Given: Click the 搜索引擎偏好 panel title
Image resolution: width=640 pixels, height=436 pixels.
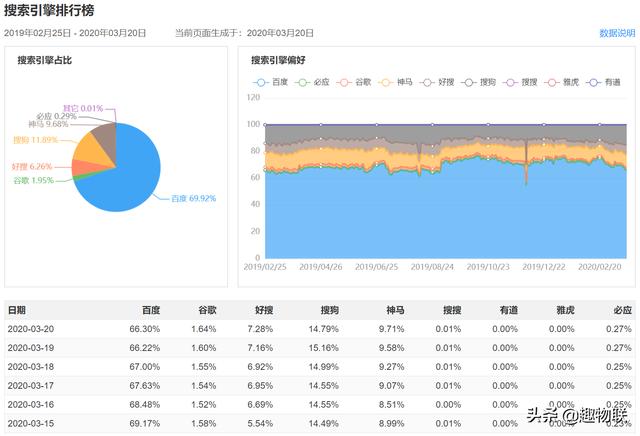Looking at the screenshot, I should point(278,60).
